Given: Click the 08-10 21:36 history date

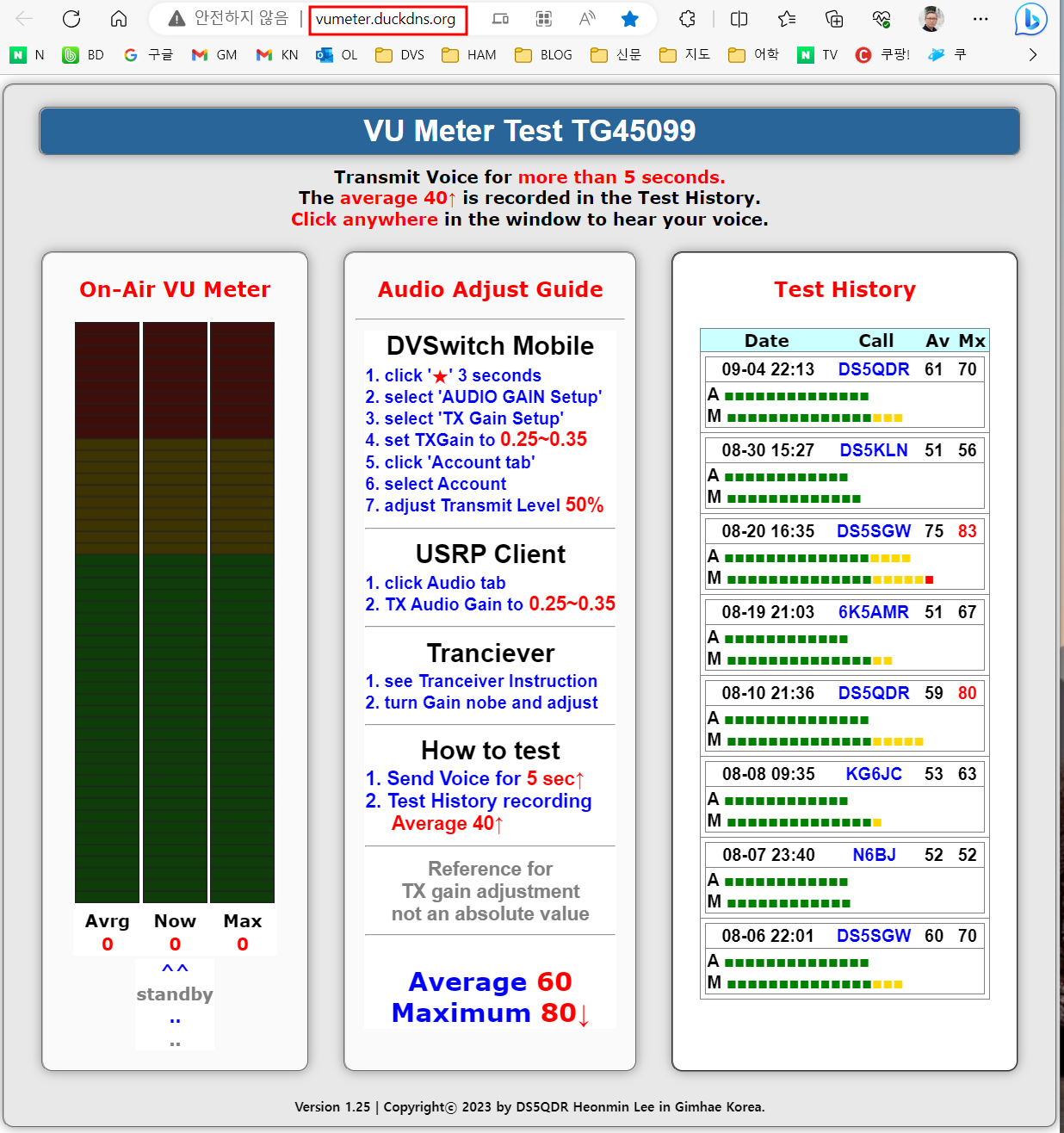Looking at the screenshot, I should [768, 693].
